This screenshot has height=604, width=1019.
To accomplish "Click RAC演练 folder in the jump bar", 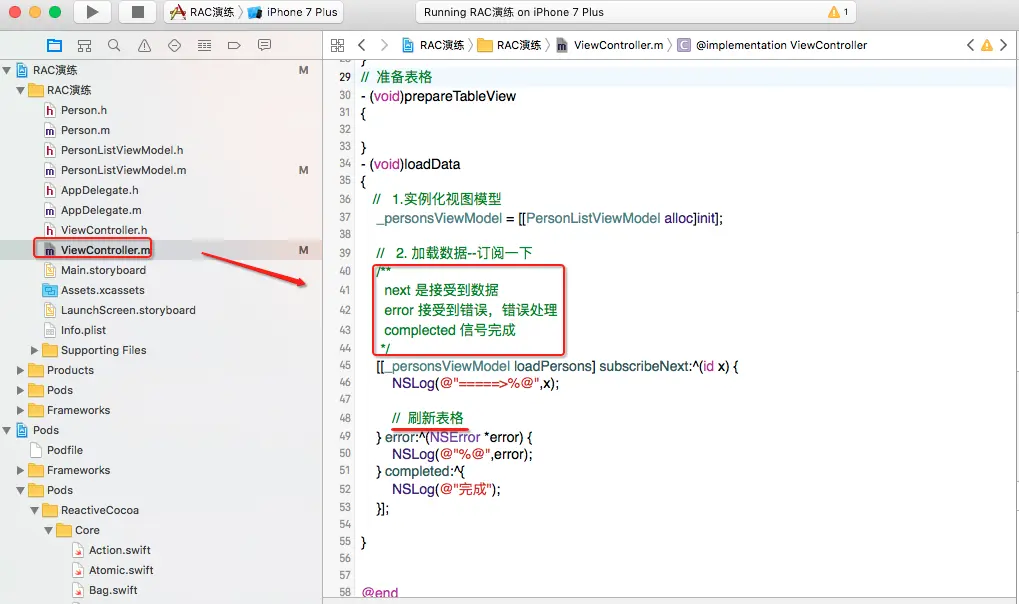I will point(510,46).
